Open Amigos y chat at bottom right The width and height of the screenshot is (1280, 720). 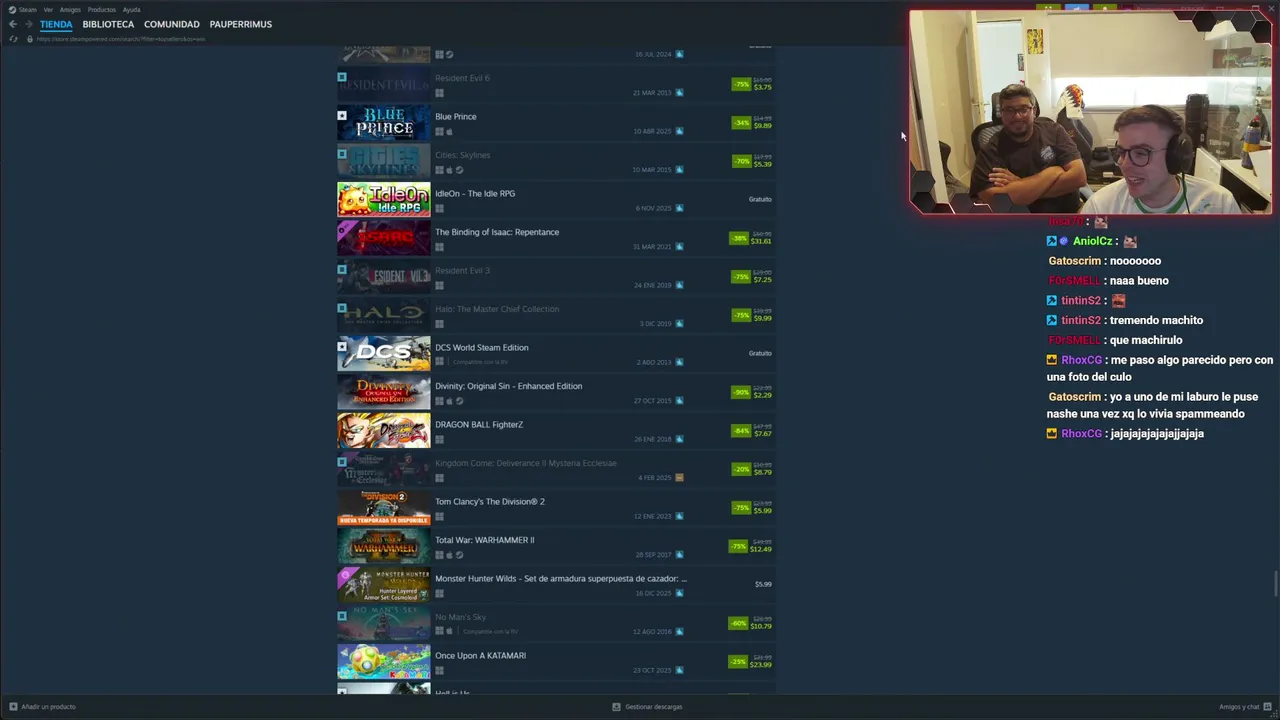[1244, 707]
